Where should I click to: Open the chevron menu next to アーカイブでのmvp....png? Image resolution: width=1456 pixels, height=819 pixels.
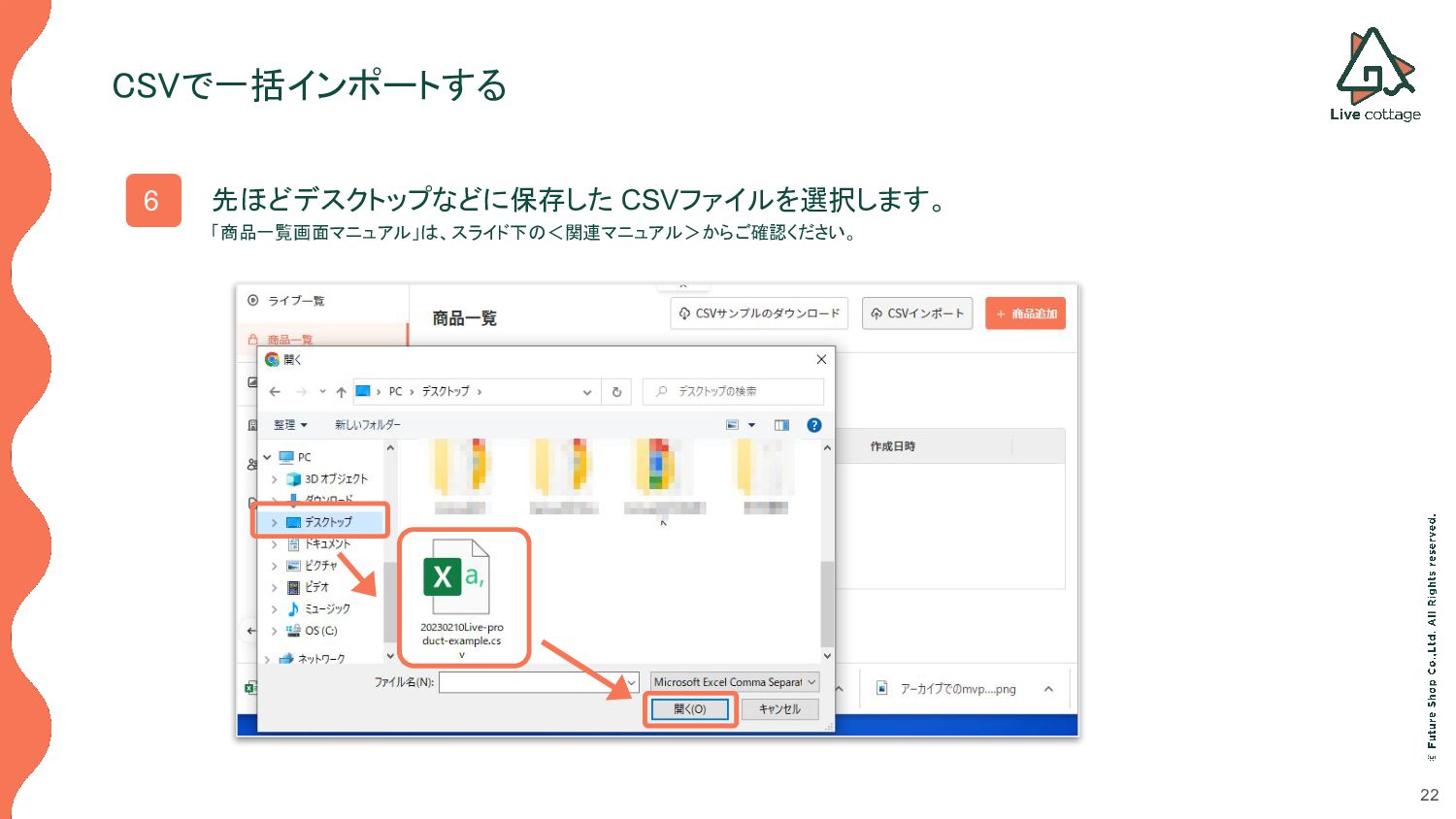pos(1048,689)
